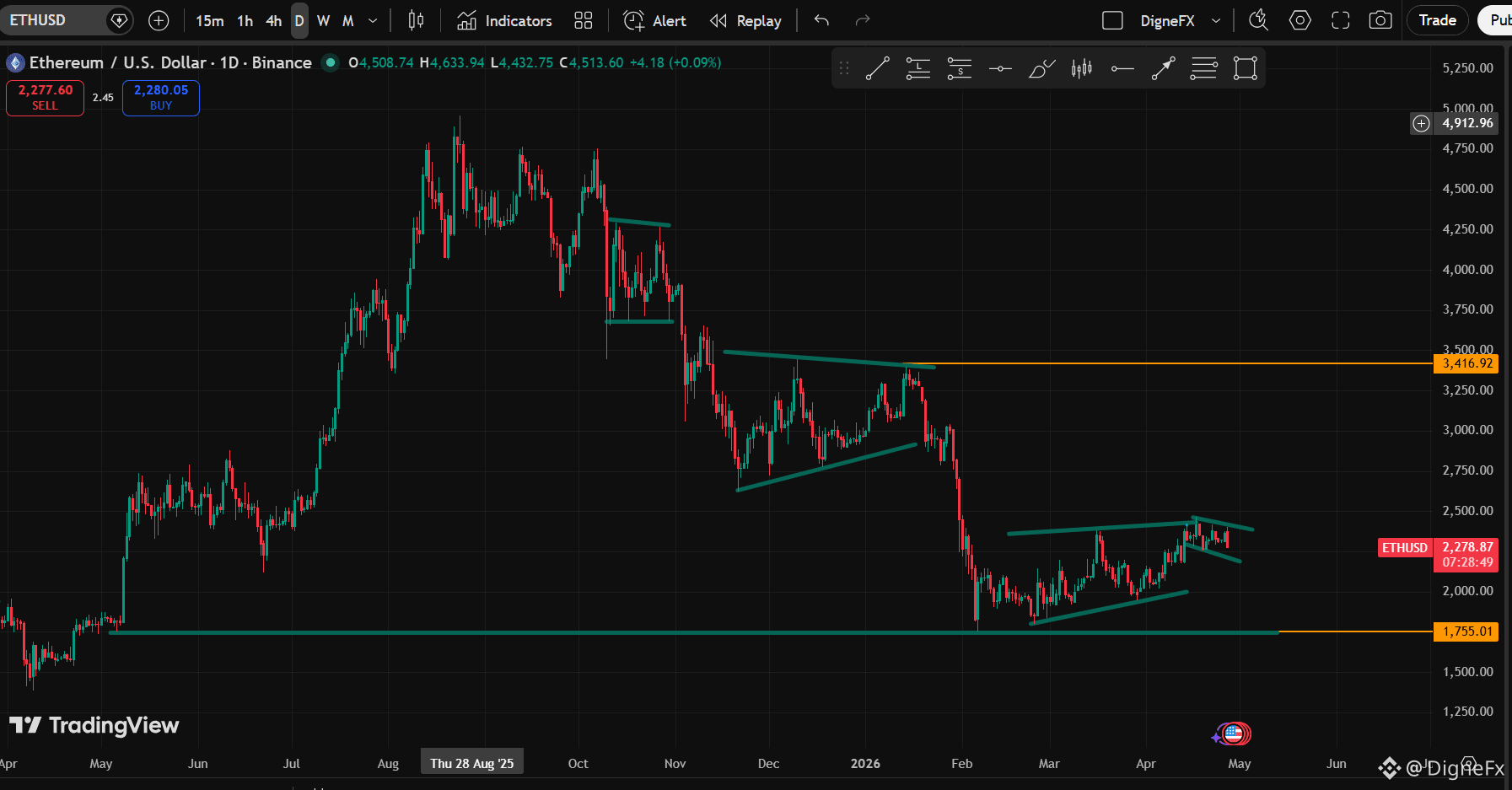Screen dimensions: 1512x790
Task: Click the Ethereum logo in legend
Action: click(15, 62)
